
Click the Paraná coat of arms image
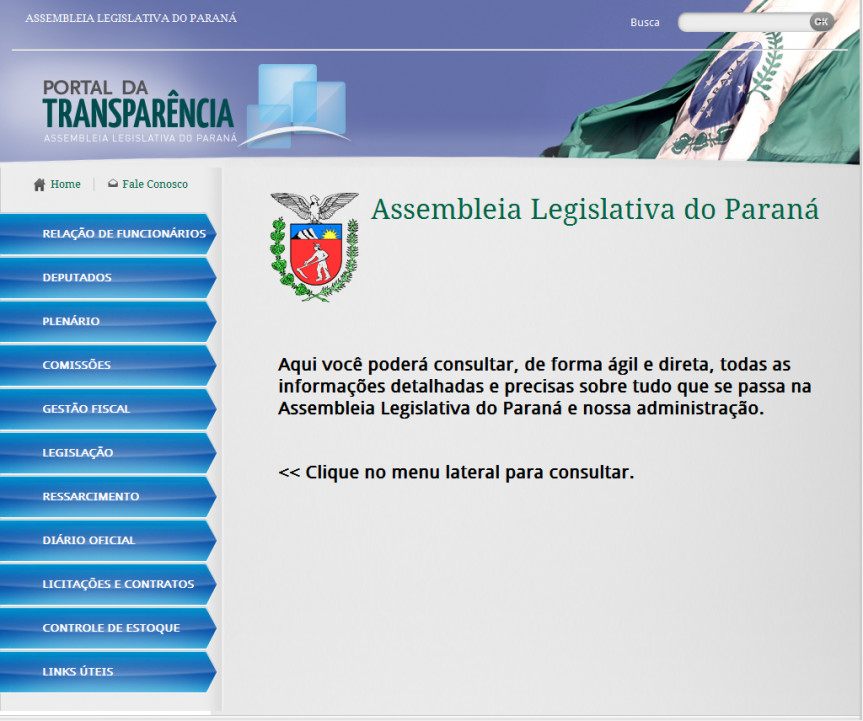tap(314, 247)
